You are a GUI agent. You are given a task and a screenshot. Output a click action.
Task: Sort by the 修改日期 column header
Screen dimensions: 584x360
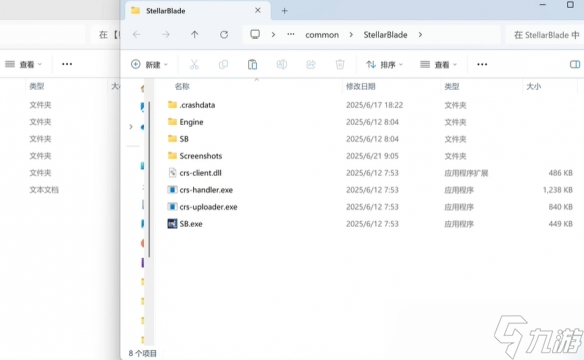tap(361, 86)
